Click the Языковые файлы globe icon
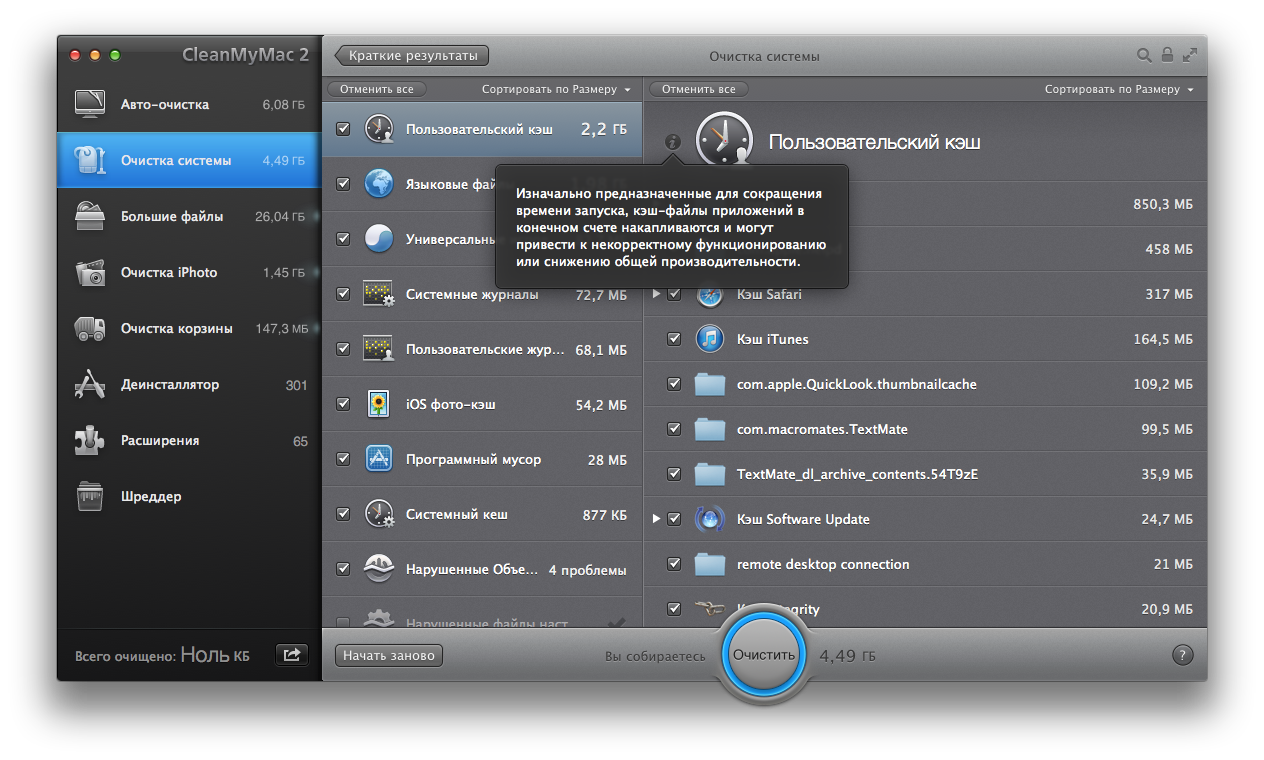Viewport: 1264px width, 760px height. tap(379, 184)
